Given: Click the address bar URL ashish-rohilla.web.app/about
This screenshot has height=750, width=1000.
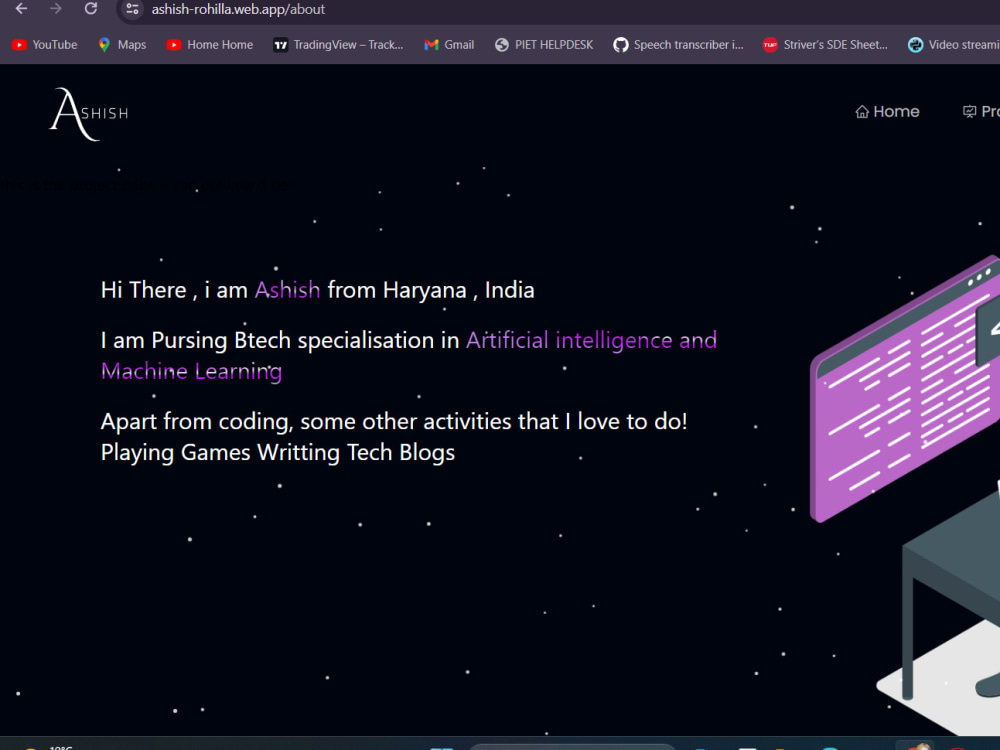Looking at the screenshot, I should (x=238, y=10).
